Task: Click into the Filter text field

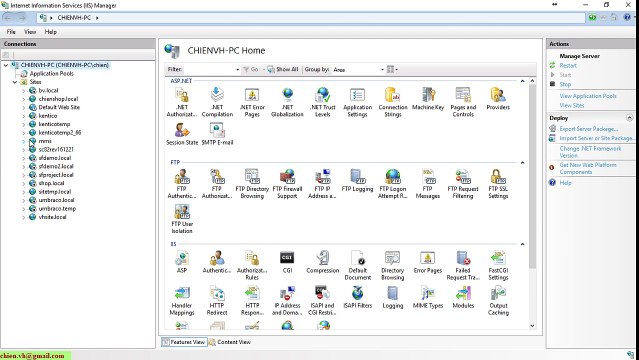Action: point(209,70)
